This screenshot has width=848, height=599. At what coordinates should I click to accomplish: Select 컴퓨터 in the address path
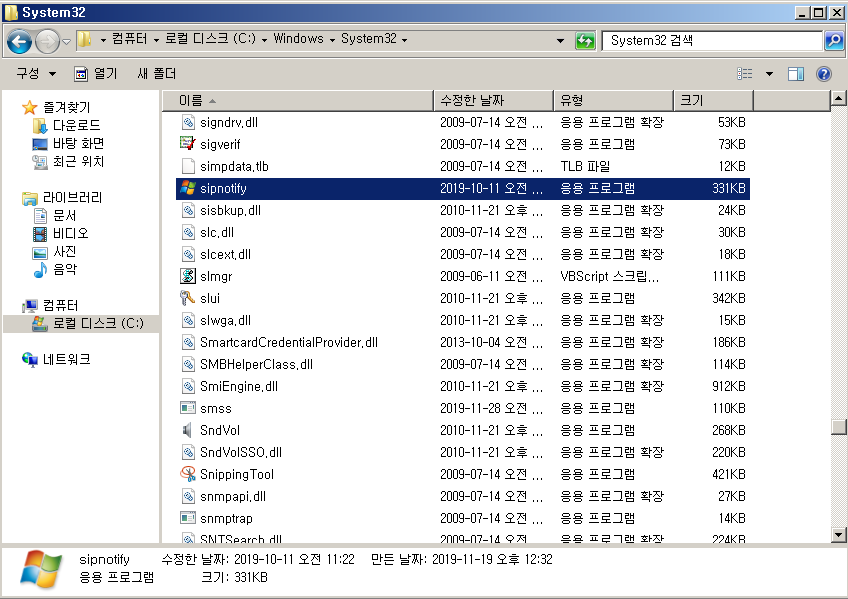[129, 39]
